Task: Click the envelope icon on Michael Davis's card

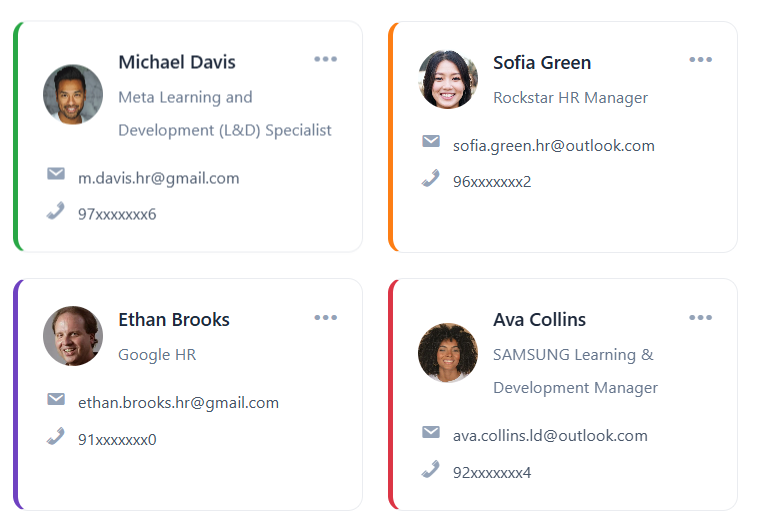Action: tap(56, 174)
